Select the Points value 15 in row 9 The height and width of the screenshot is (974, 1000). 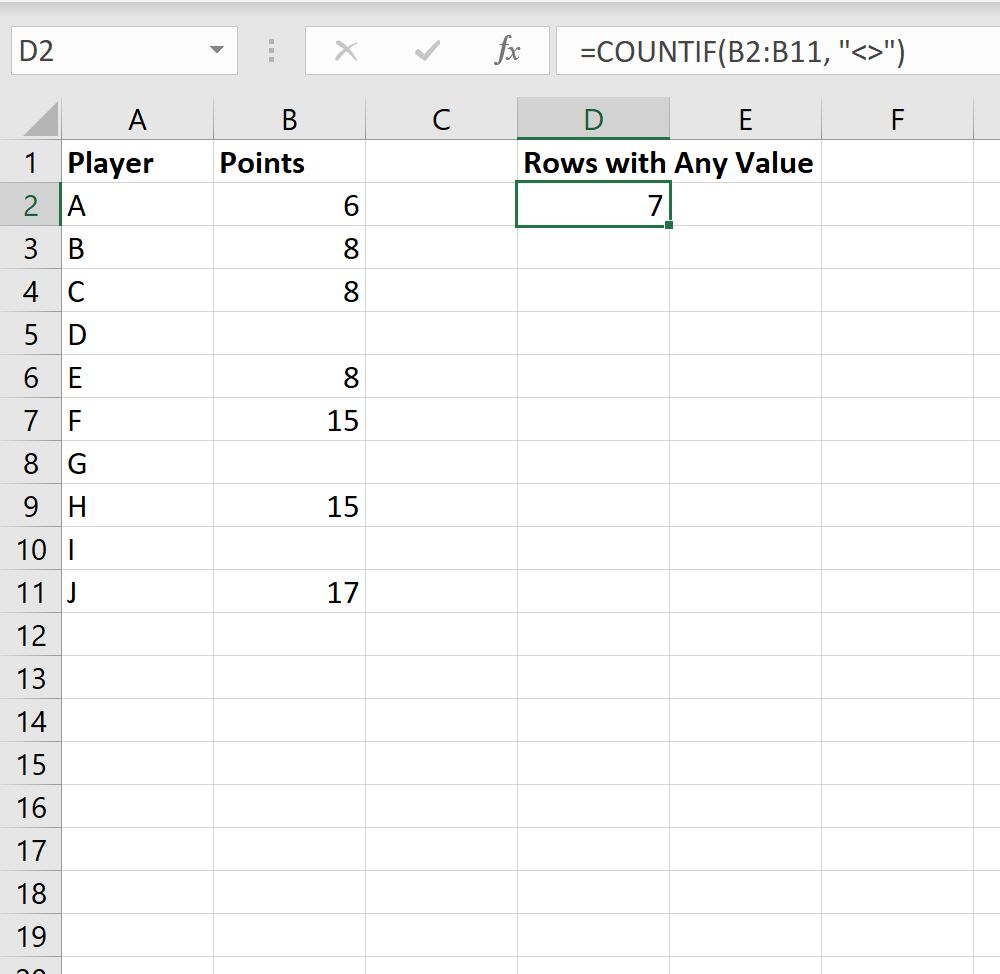coord(290,506)
